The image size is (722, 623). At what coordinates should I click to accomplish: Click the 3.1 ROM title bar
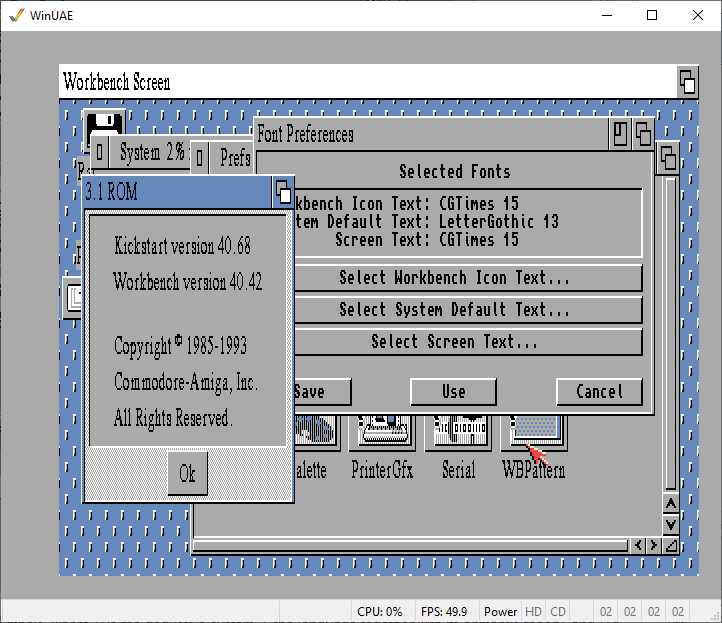pos(178,192)
